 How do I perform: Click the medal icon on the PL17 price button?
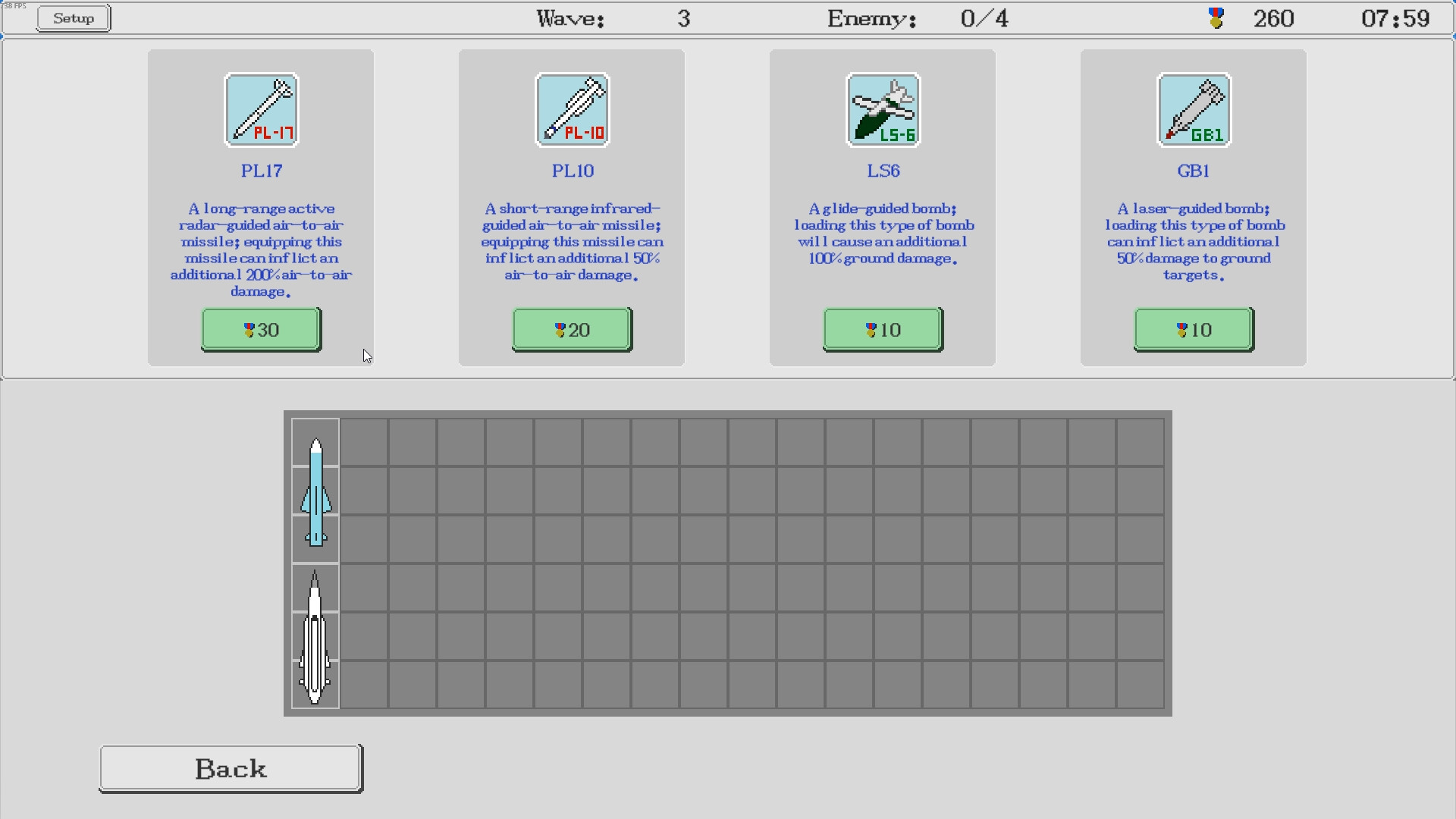click(247, 329)
